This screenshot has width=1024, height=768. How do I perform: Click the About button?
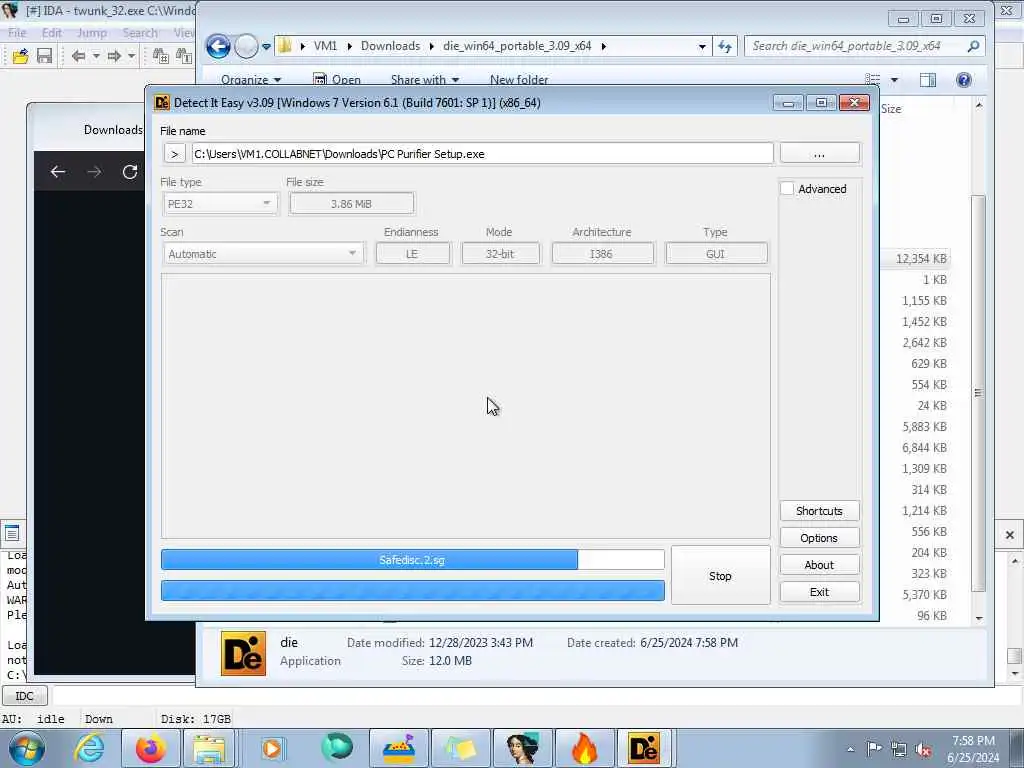(820, 565)
